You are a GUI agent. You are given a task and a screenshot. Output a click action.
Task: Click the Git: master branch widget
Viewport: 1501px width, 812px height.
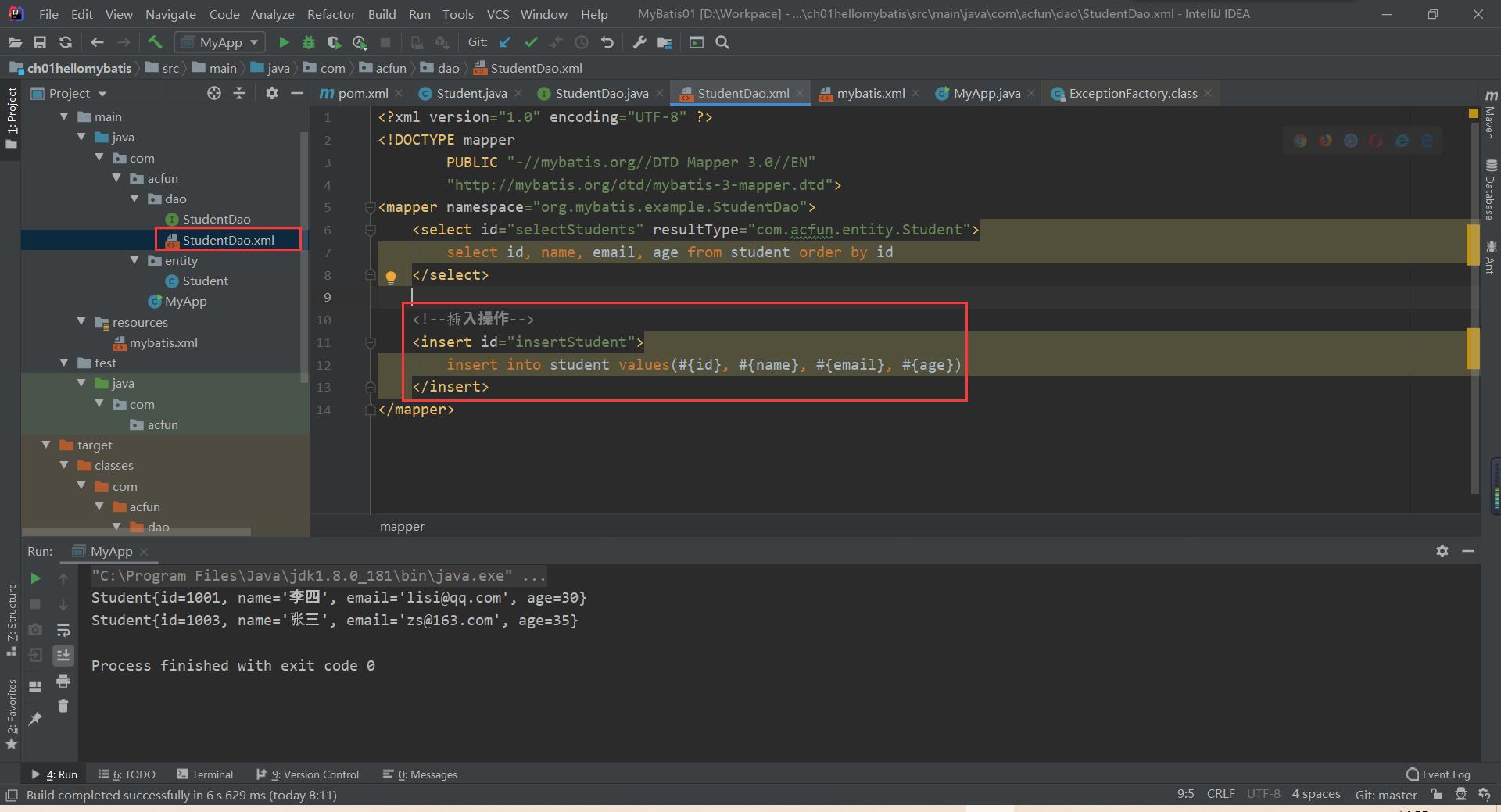[1386, 794]
